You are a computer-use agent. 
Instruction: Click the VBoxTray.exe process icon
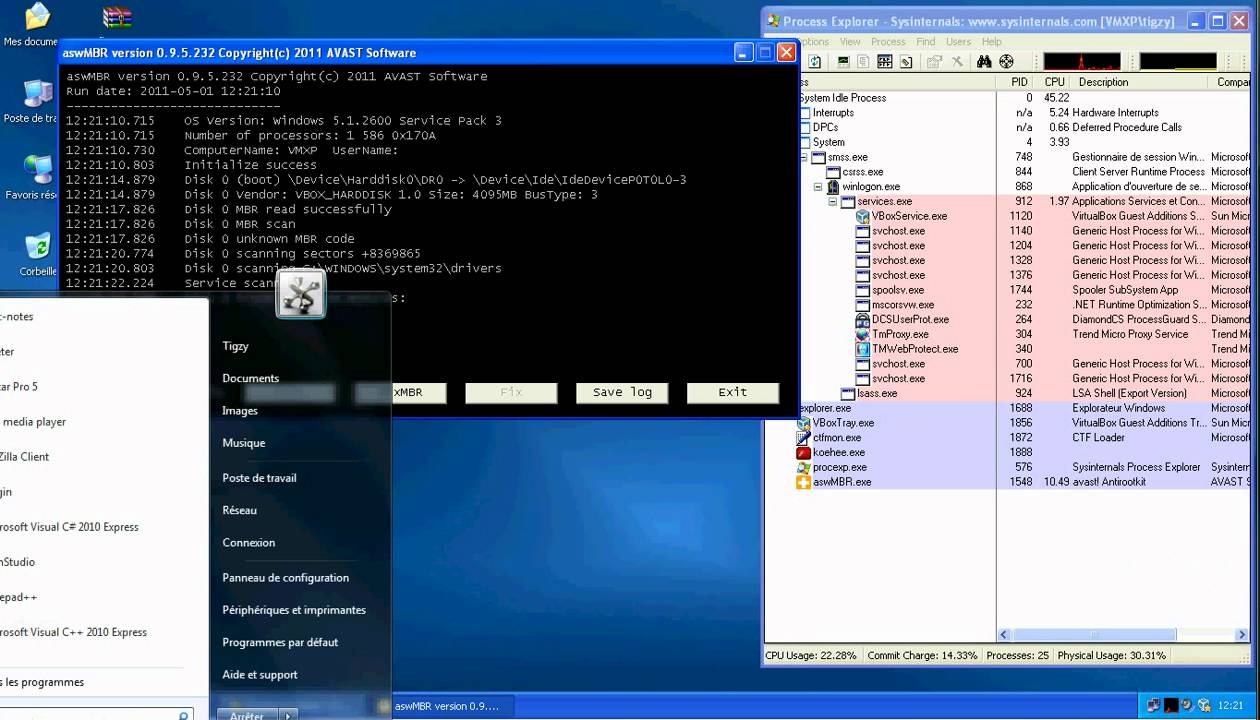pos(803,423)
